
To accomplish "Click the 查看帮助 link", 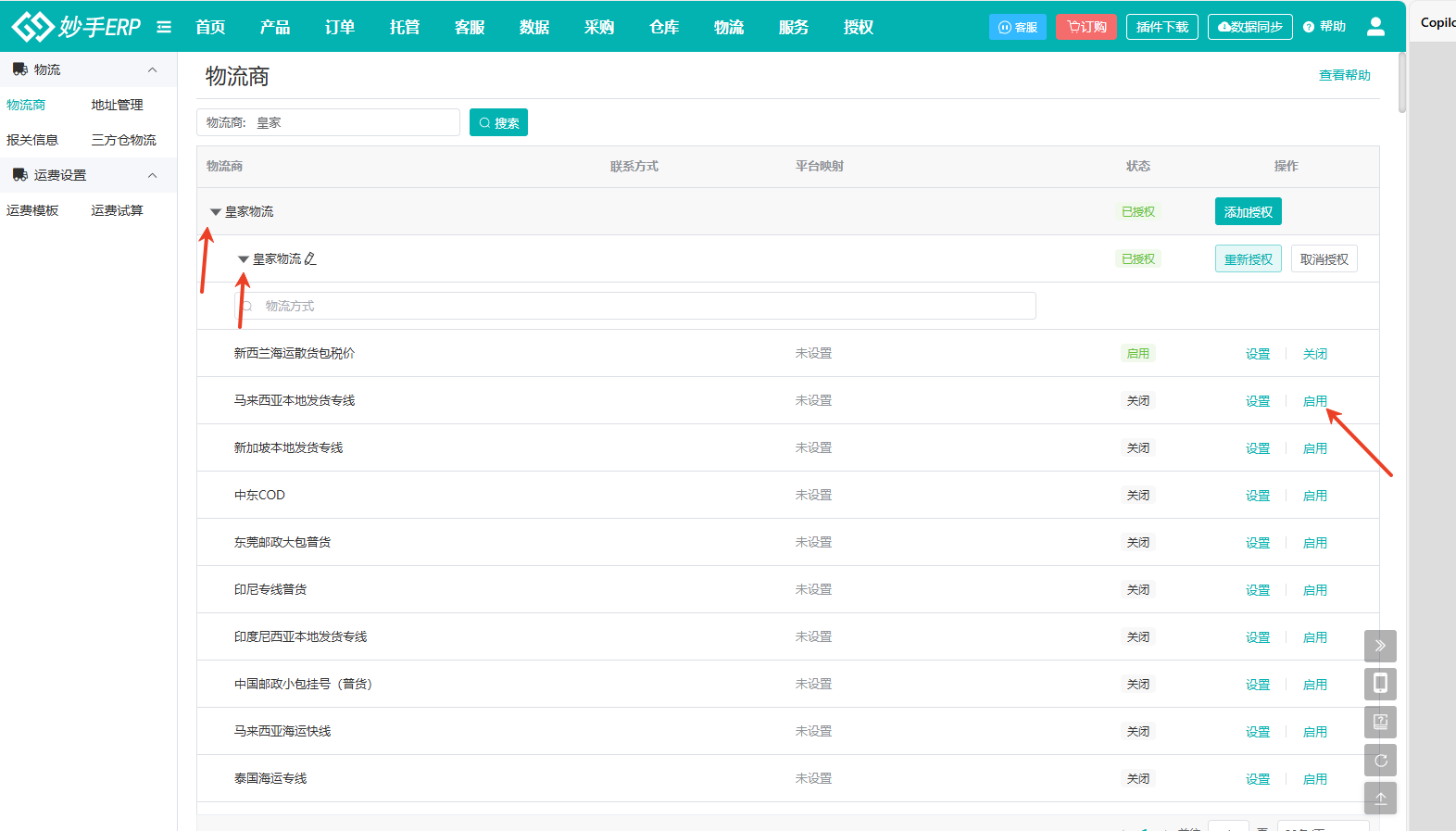I will click(x=1345, y=75).
